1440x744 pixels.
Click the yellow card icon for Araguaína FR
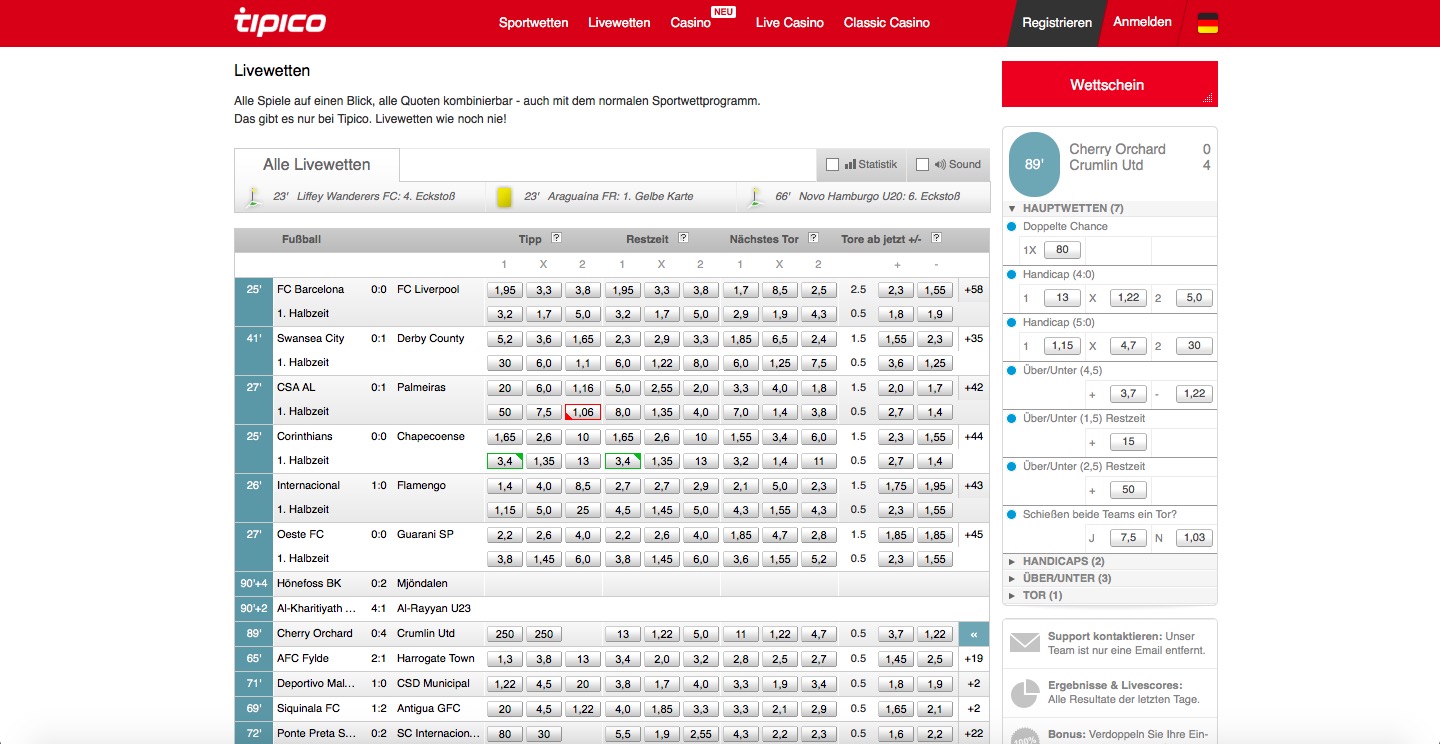504,197
